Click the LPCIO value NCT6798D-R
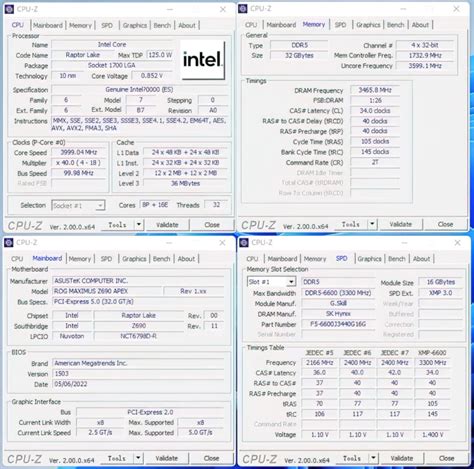The image size is (474, 469). (139, 336)
